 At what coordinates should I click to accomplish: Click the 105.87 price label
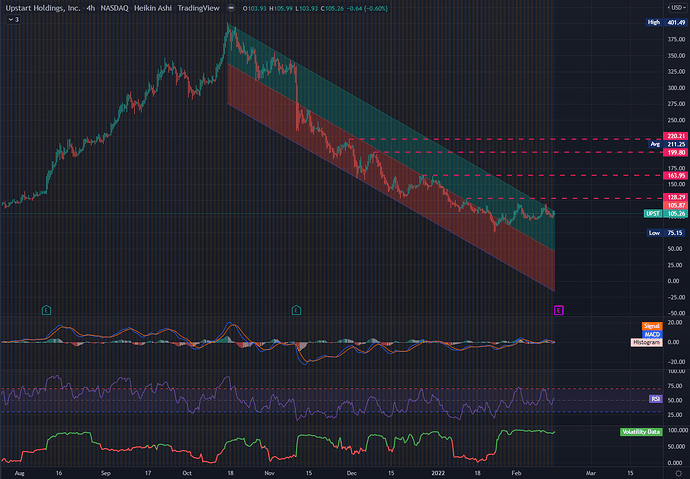pyautogui.click(x=675, y=205)
